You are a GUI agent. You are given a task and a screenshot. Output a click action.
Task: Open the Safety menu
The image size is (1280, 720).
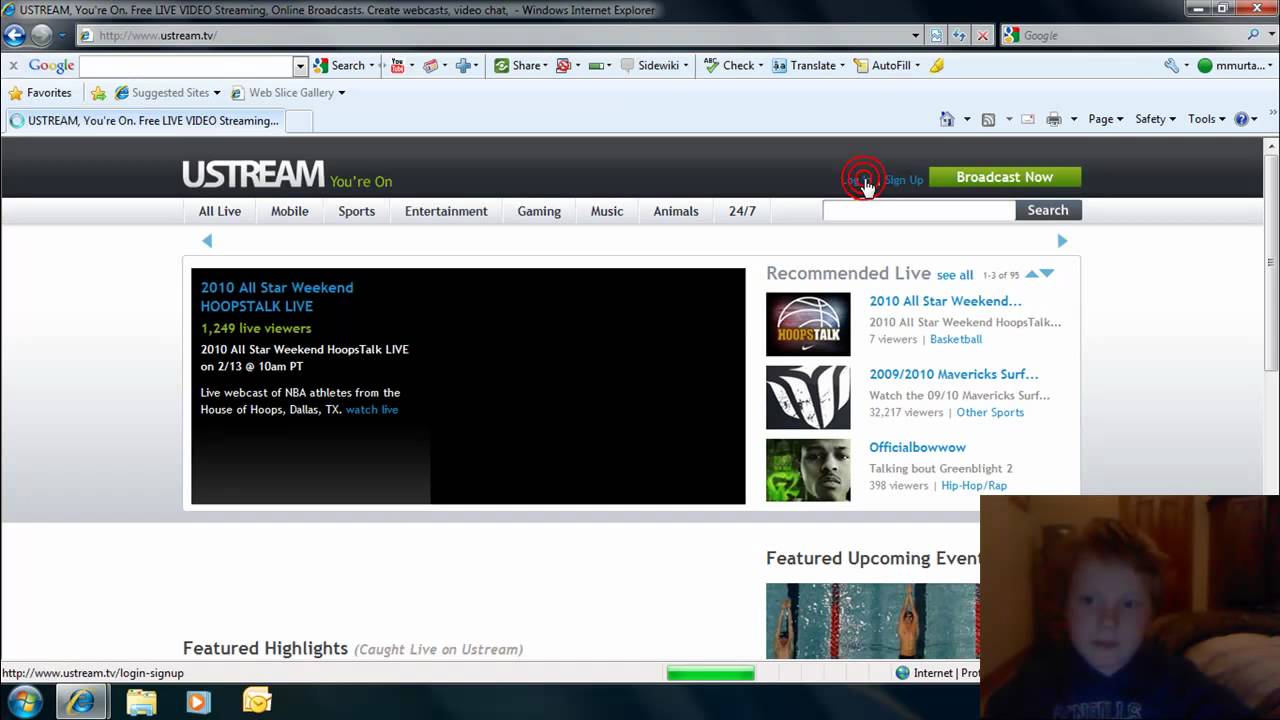pyautogui.click(x=1155, y=119)
